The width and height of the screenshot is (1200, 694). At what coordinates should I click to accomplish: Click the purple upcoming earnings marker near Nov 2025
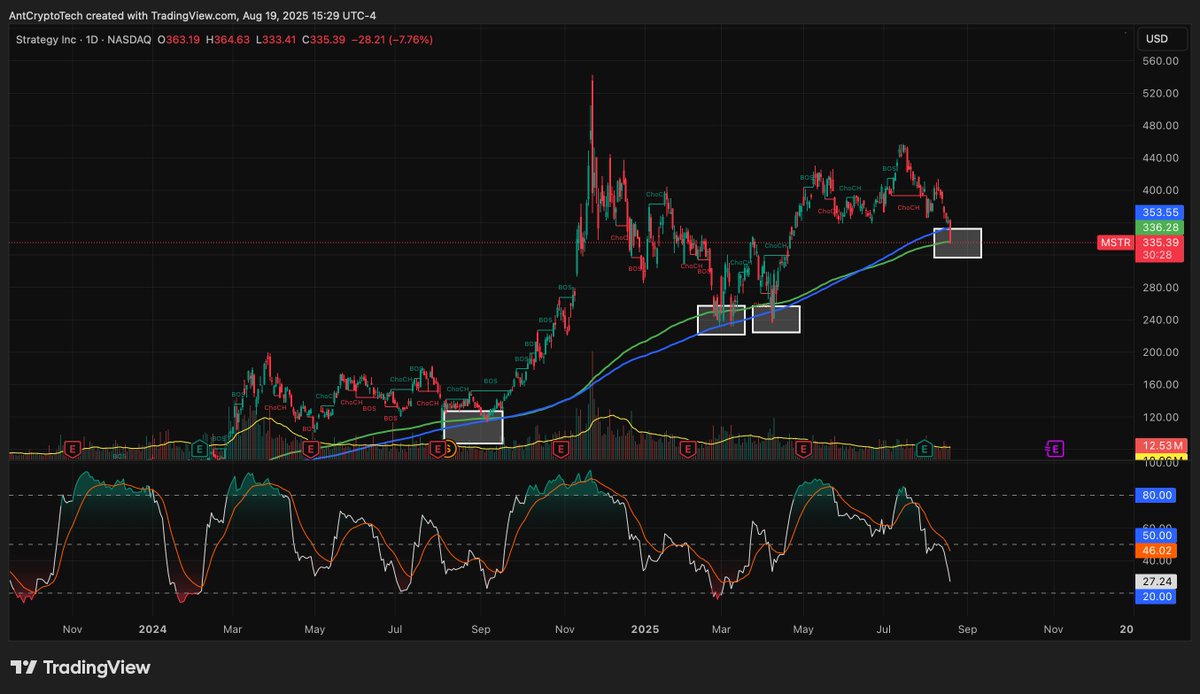coord(1055,449)
